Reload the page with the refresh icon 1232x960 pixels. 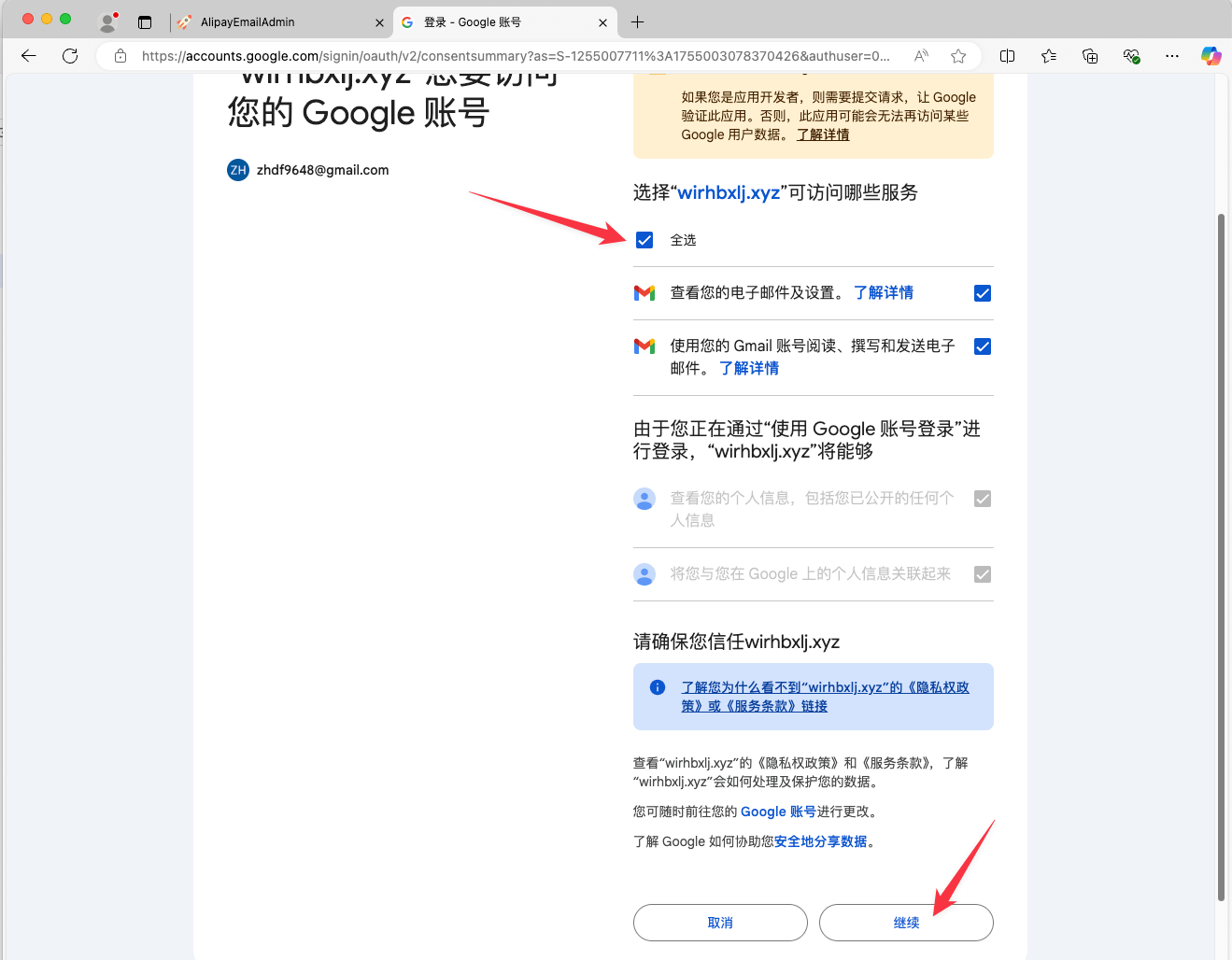click(70, 56)
